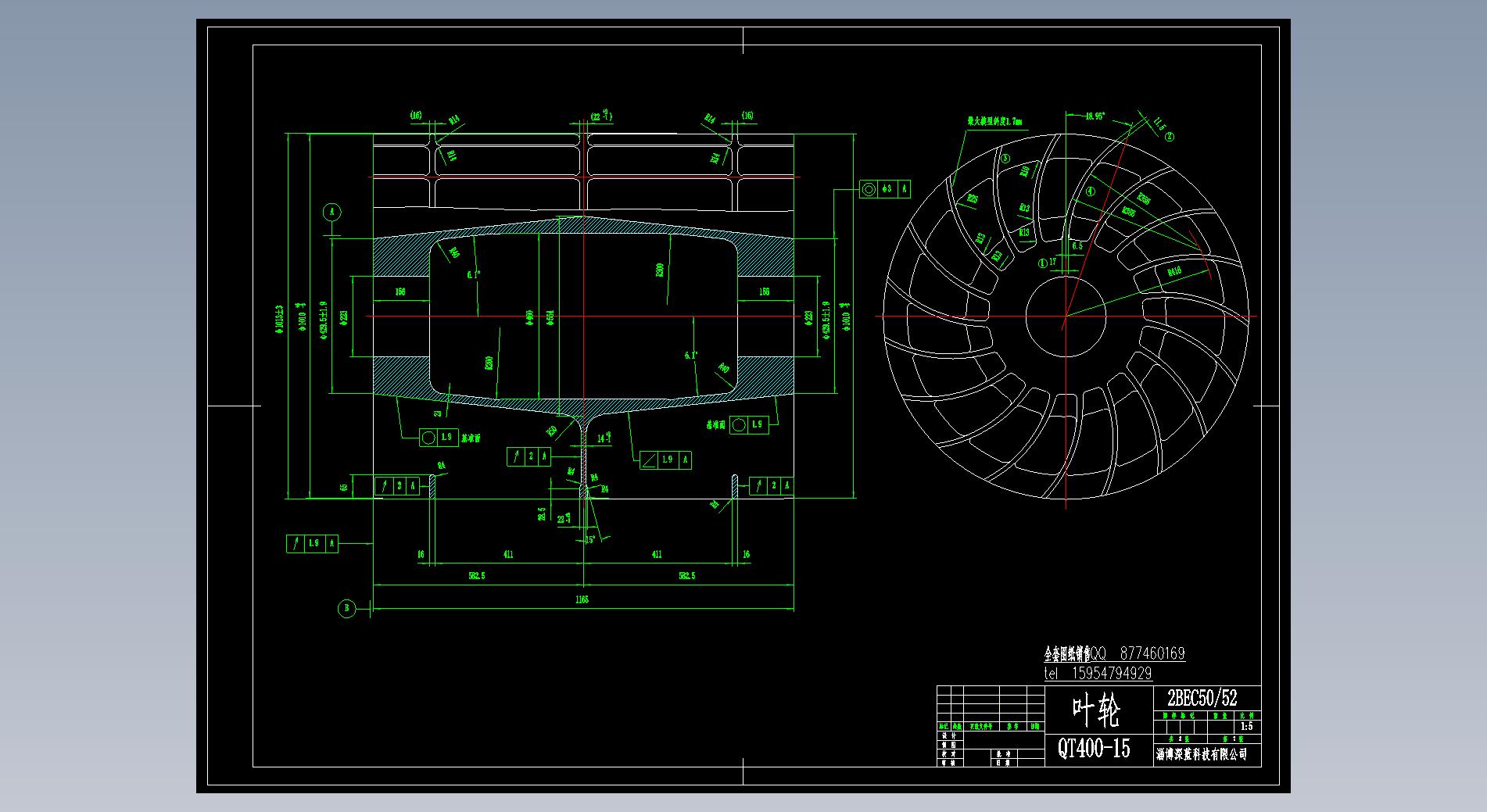Image resolution: width=1487 pixels, height=812 pixels.
Task: Select the left '582.5' dimension
Action: [x=478, y=576]
